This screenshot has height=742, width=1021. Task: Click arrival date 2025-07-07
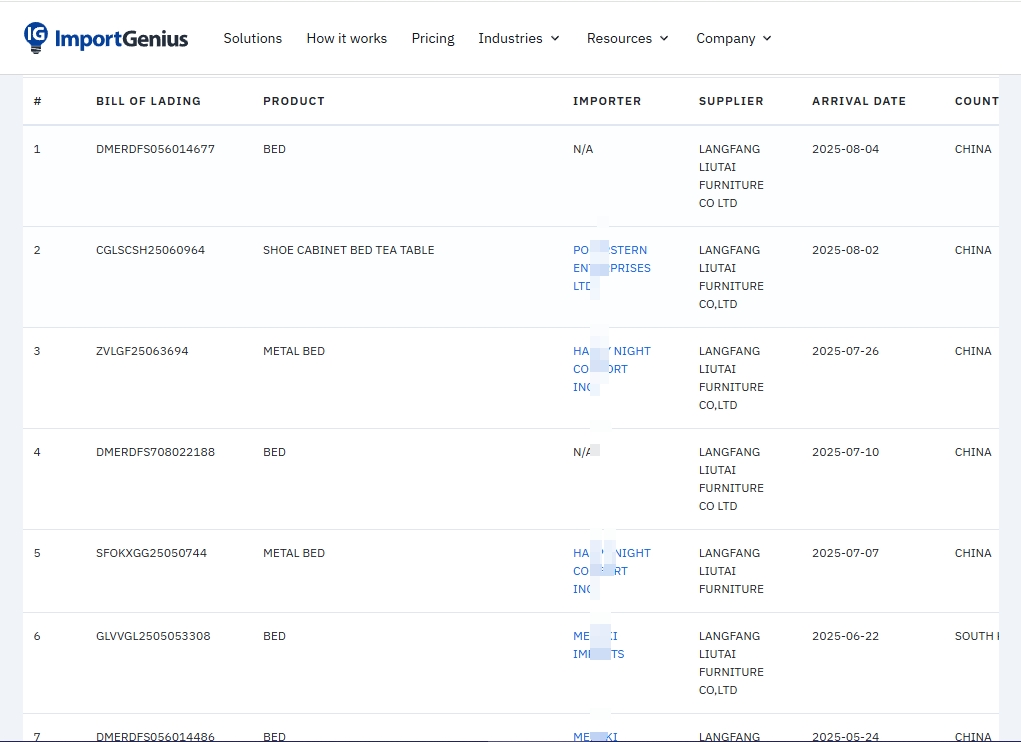click(845, 553)
